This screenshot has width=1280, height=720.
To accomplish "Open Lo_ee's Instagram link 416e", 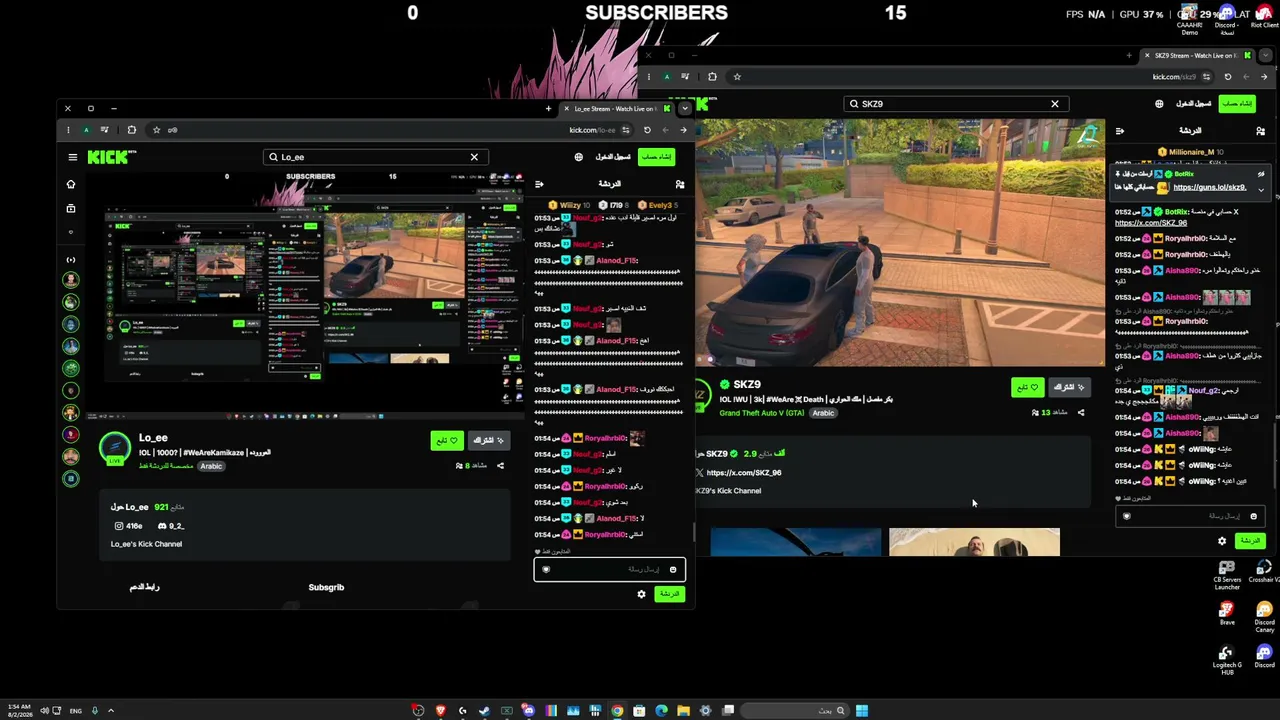I will coord(129,526).
